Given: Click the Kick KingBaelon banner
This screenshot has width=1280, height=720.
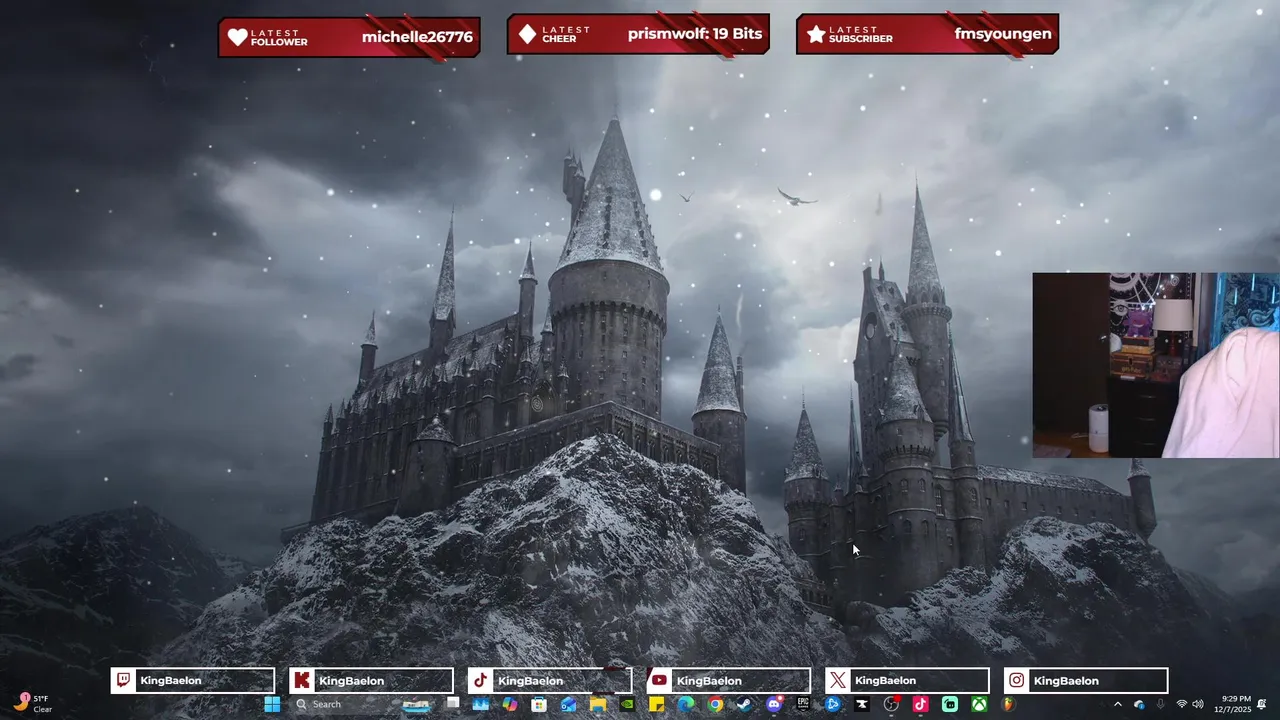Looking at the screenshot, I should 371,681.
